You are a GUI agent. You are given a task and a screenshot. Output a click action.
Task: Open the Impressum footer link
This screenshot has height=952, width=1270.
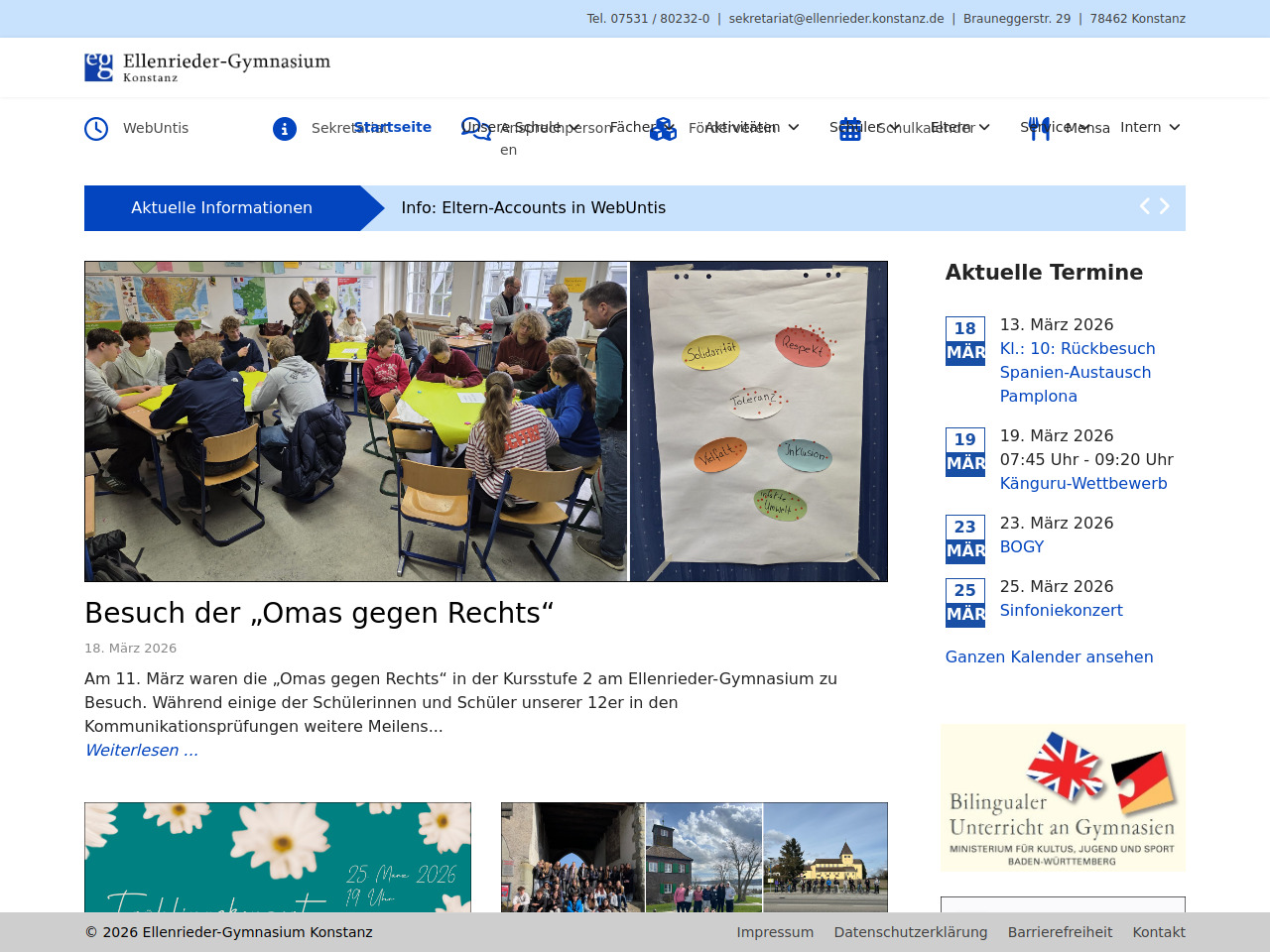[x=774, y=932]
